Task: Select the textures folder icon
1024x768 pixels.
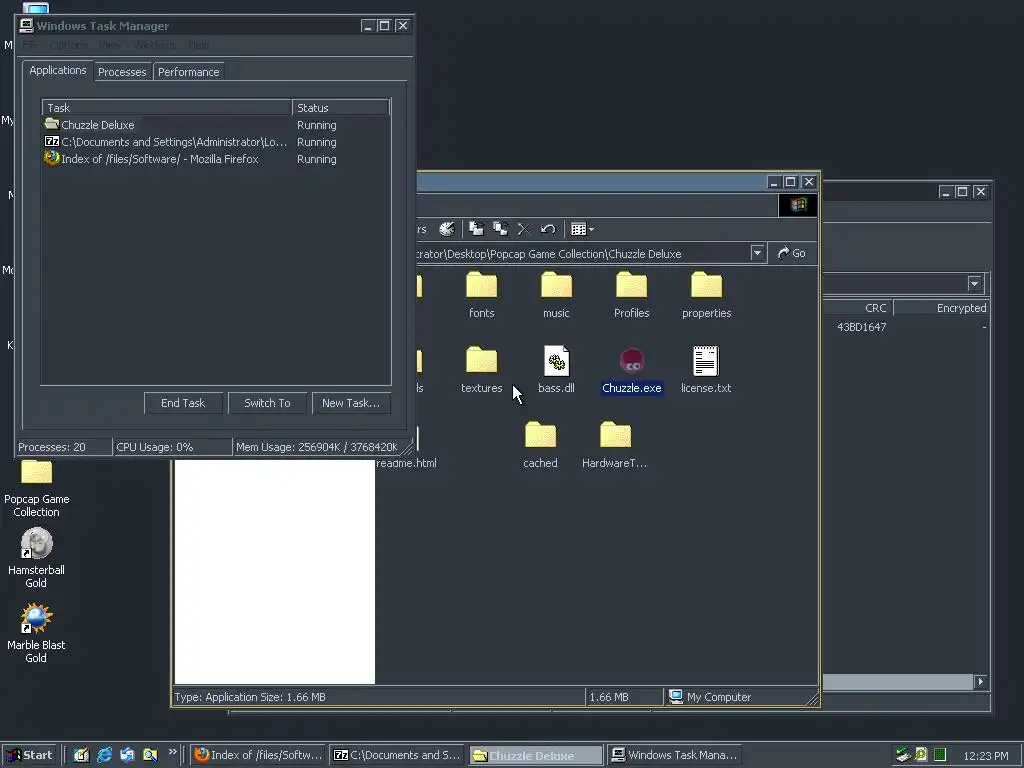Action: (481, 360)
